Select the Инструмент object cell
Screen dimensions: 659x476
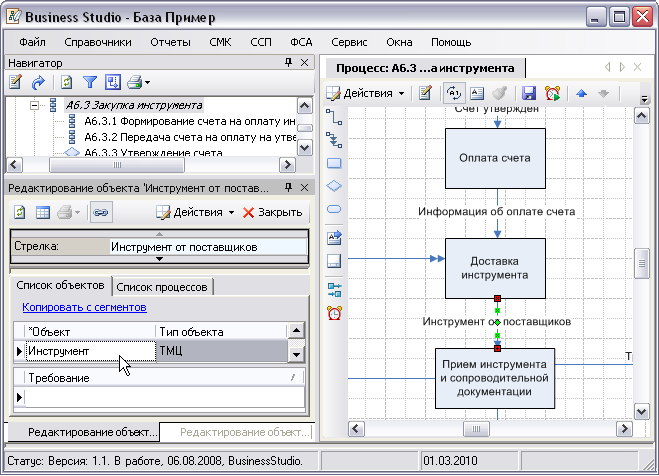click(x=90, y=351)
